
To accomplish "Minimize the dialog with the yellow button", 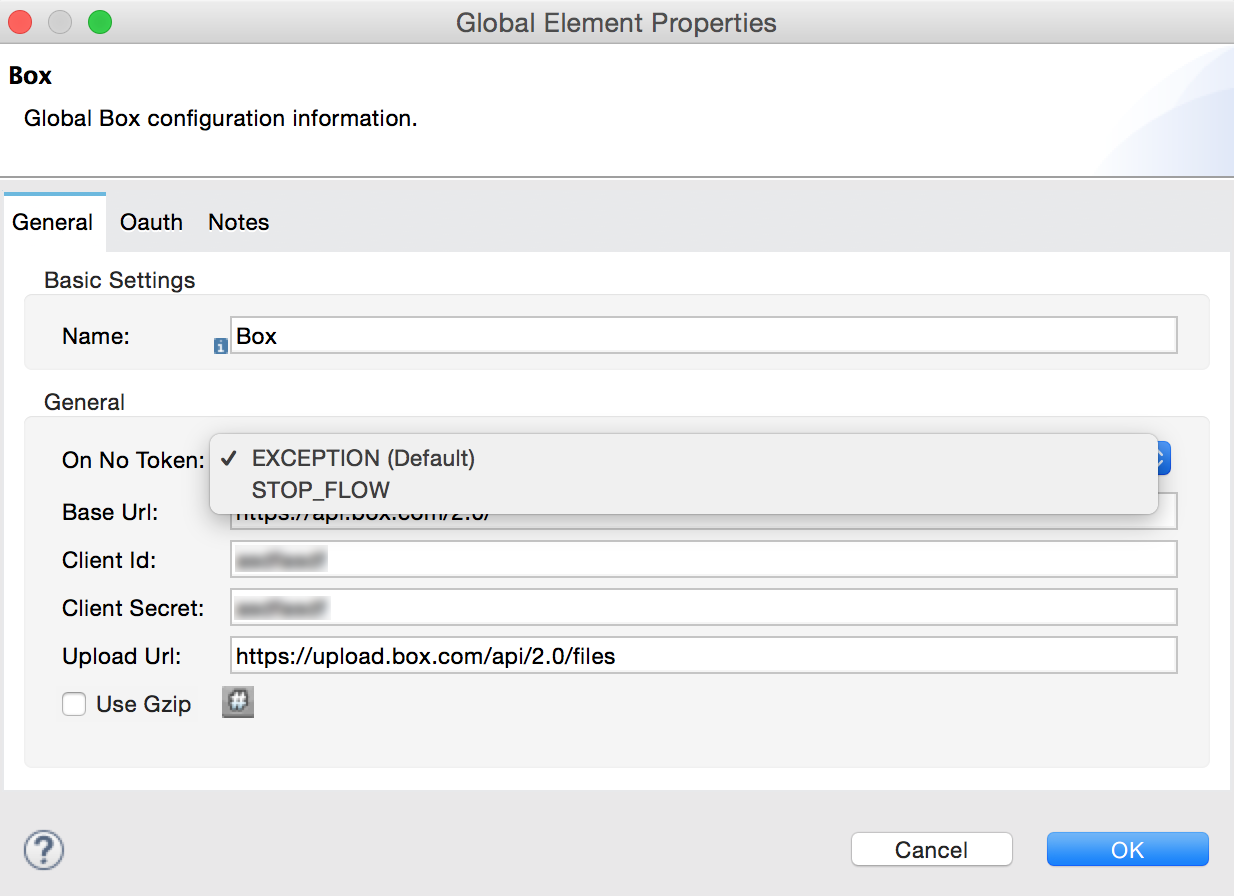I will tap(59, 22).
